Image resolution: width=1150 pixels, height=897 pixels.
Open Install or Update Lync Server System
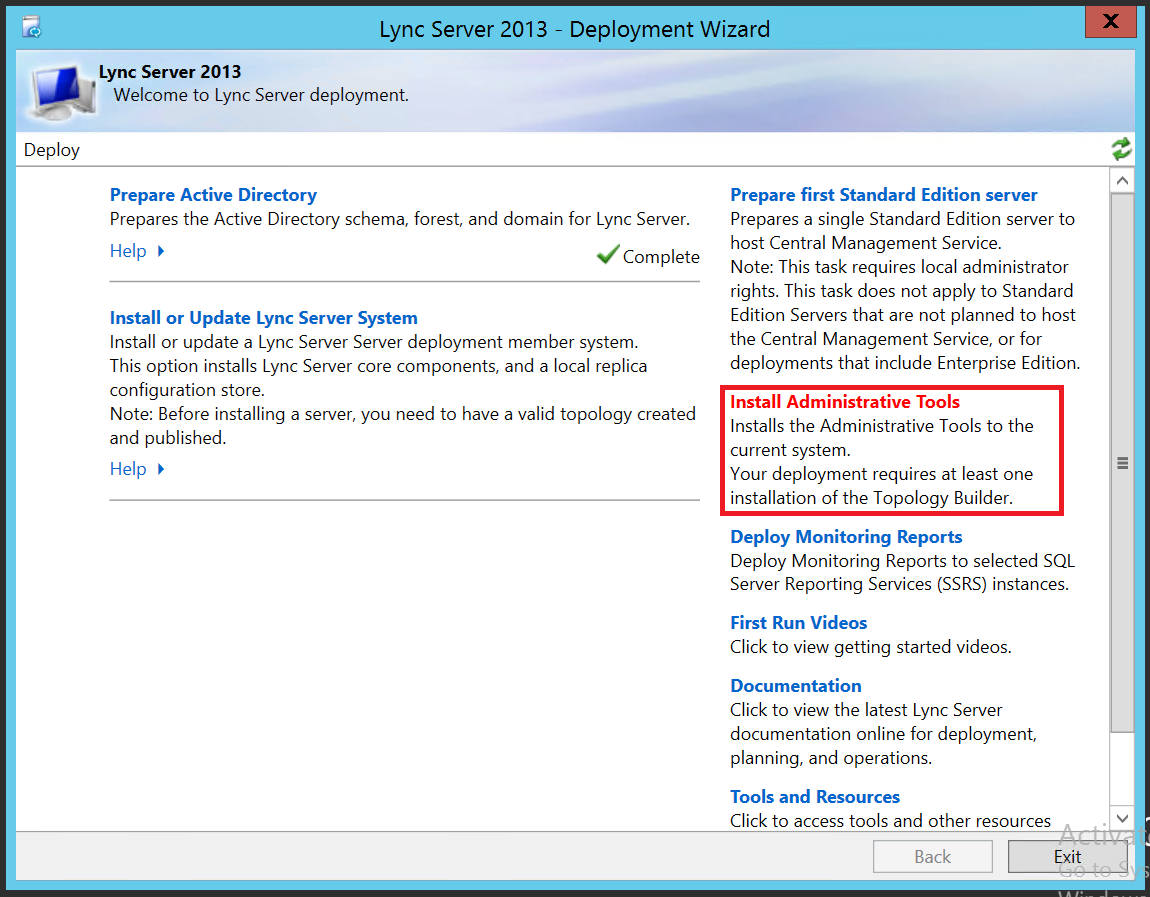tap(263, 318)
